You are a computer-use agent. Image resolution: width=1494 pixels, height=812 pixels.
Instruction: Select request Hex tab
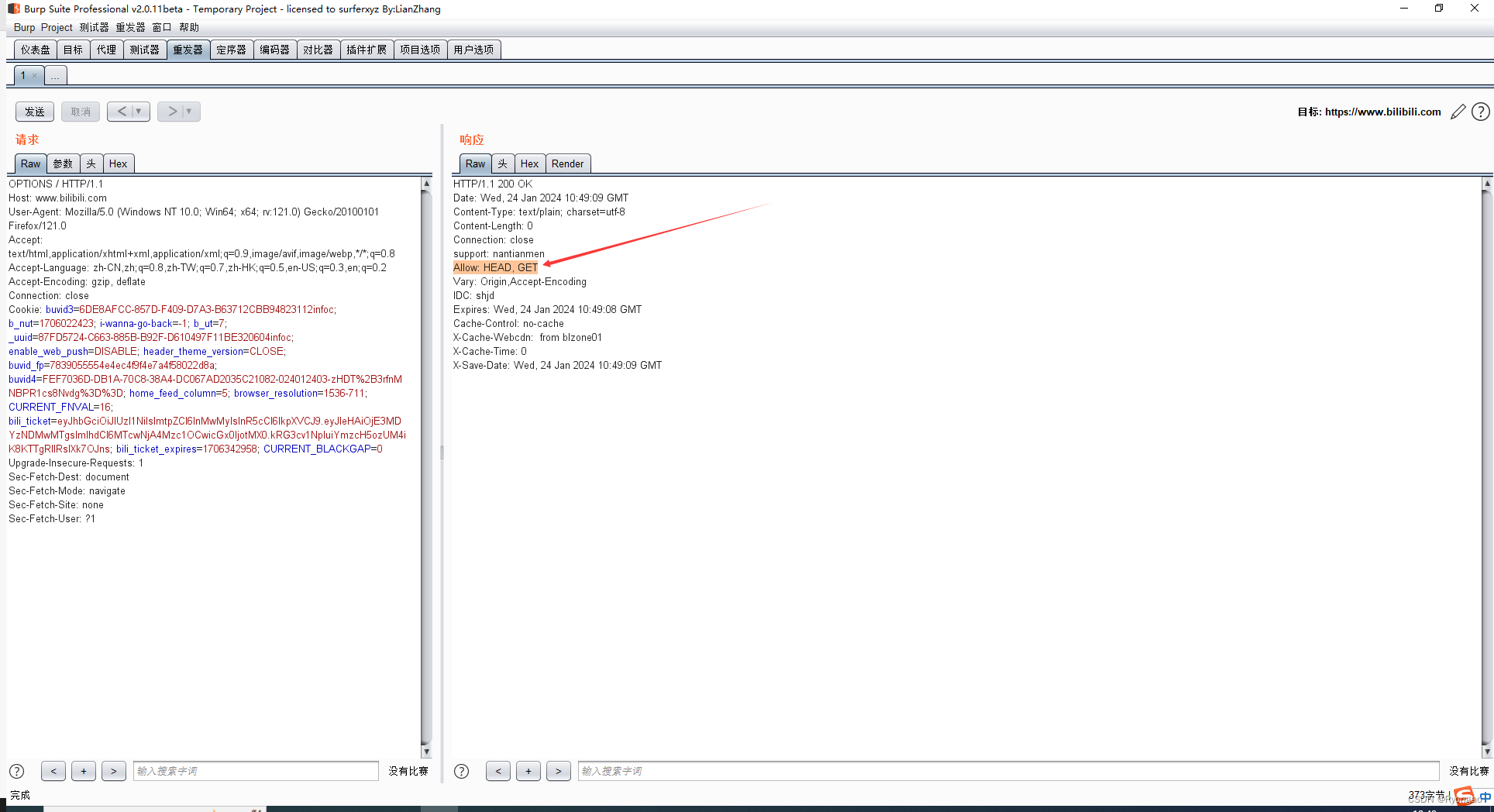[x=118, y=163]
